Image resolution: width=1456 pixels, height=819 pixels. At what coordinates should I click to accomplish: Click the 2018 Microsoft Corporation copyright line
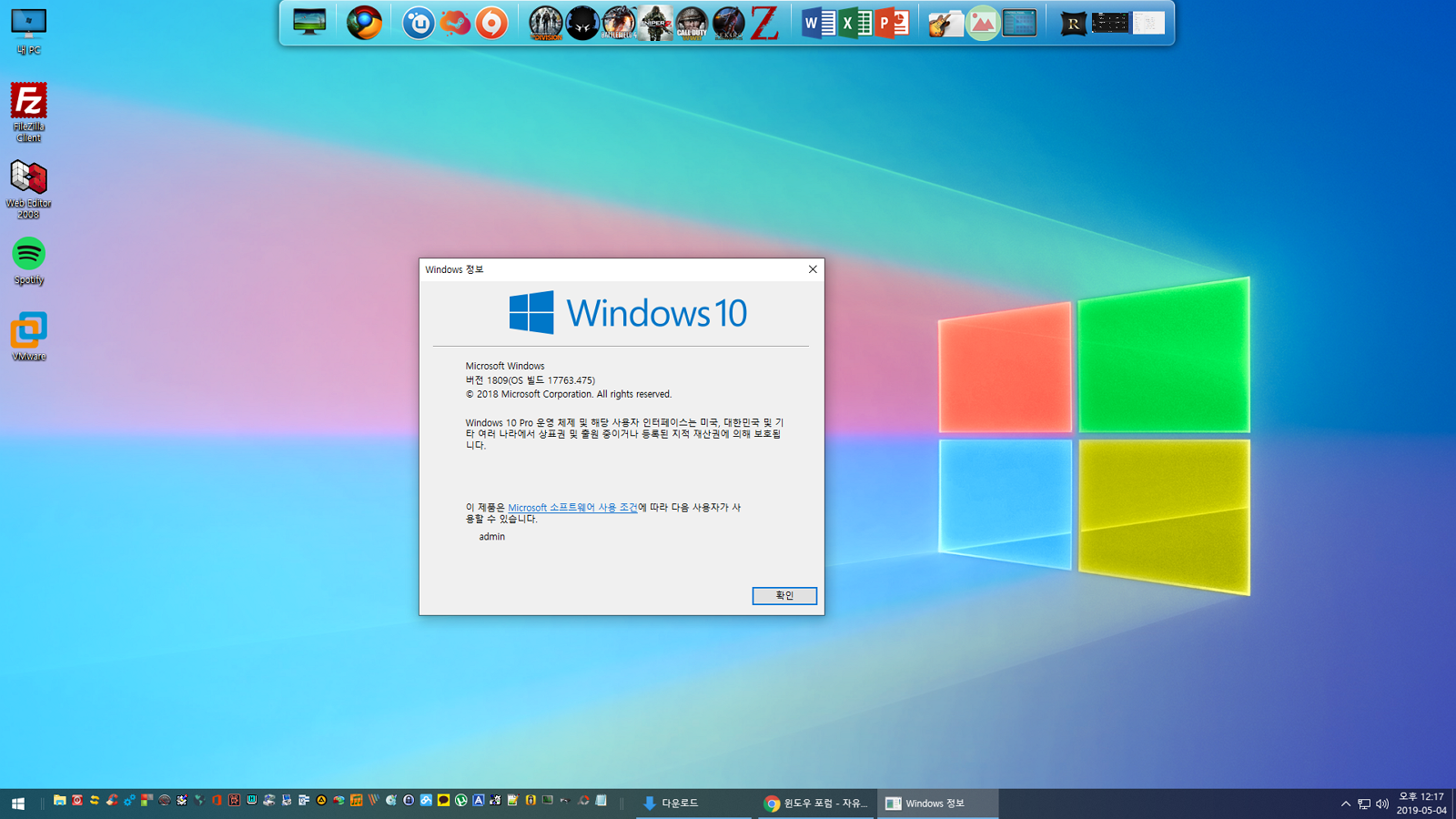pyautogui.click(x=569, y=394)
